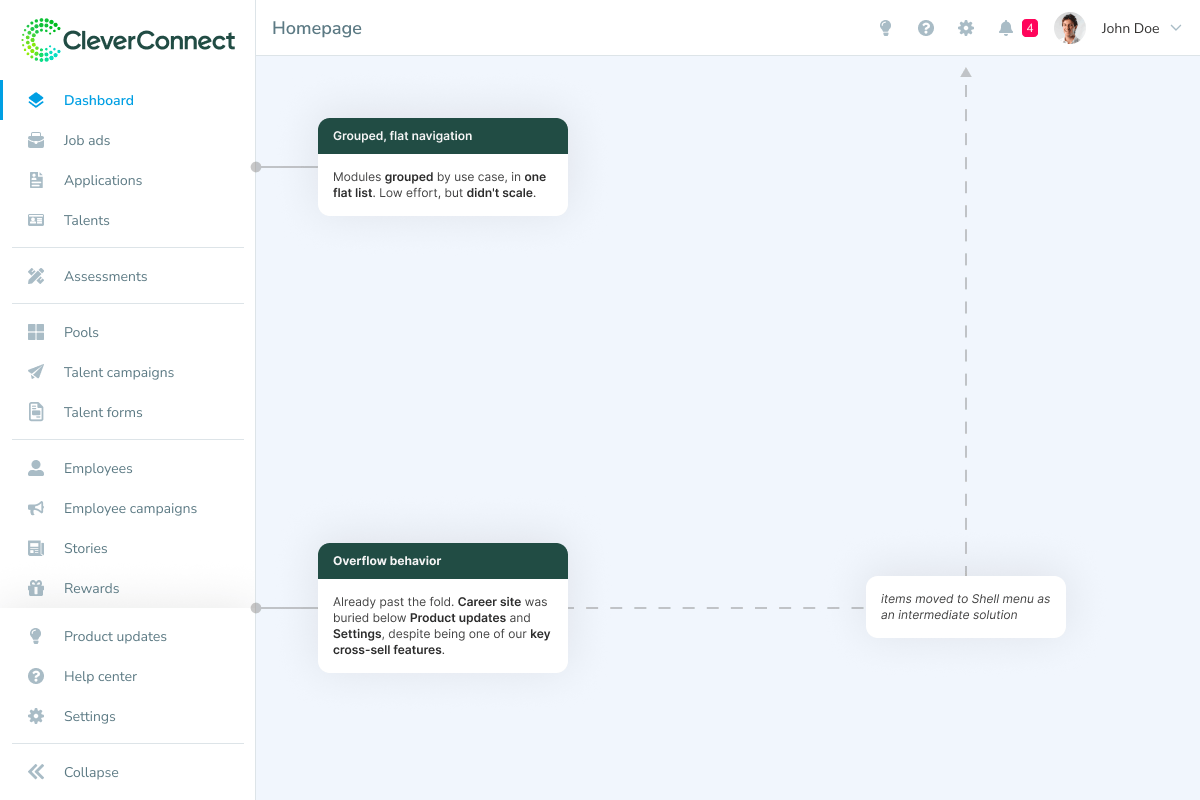The width and height of the screenshot is (1200, 800).
Task: Click the Collapse double-chevron icon
Action: (x=36, y=772)
